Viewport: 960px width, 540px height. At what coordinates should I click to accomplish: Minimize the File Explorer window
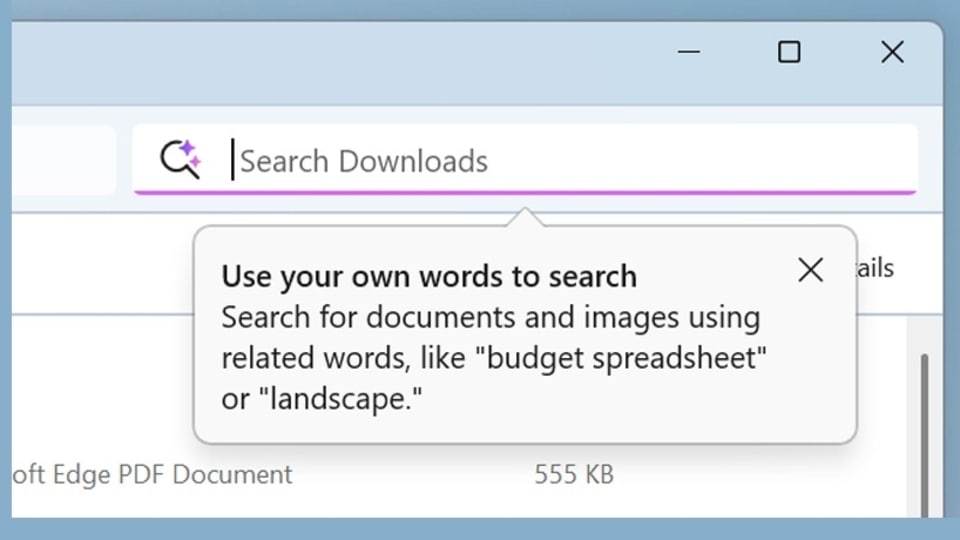coord(689,52)
